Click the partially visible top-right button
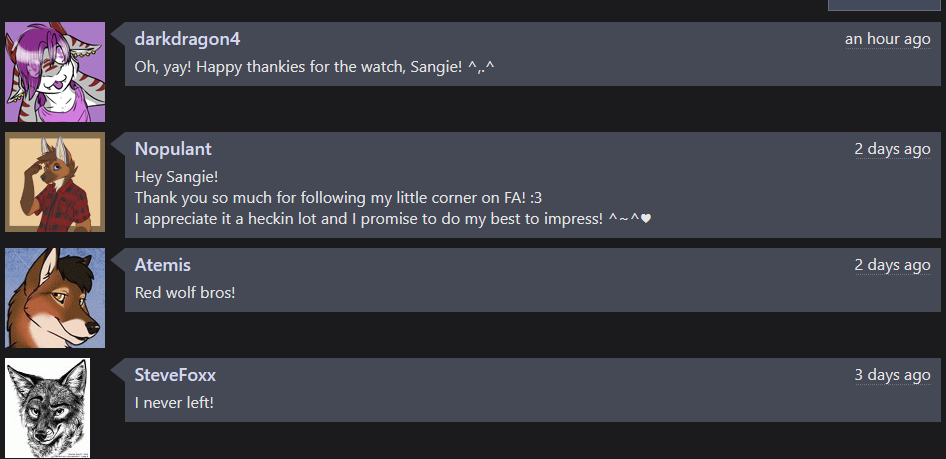 (884, 5)
